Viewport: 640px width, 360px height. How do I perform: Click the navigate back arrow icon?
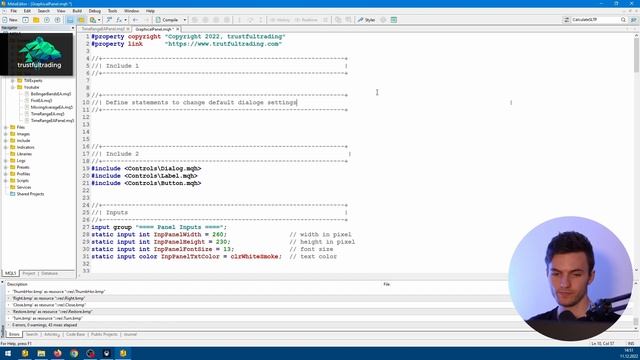point(136,20)
